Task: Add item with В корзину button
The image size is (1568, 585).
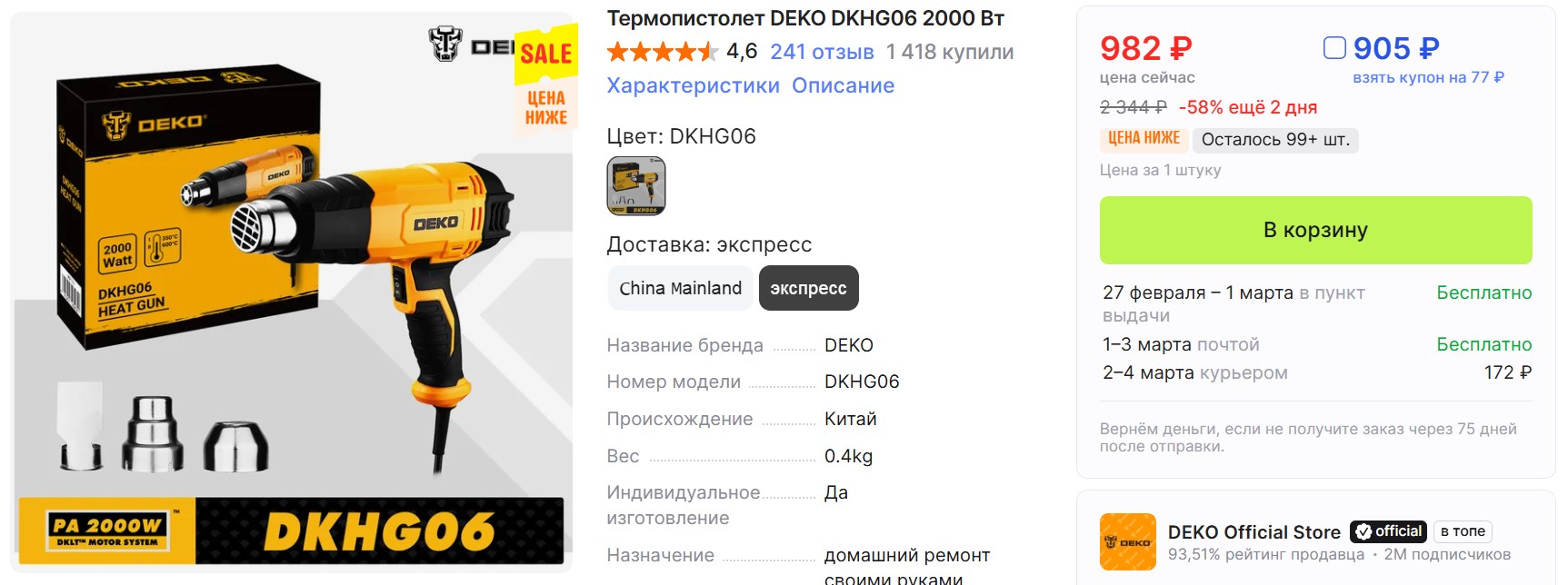Action: (x=1315, y=230)
